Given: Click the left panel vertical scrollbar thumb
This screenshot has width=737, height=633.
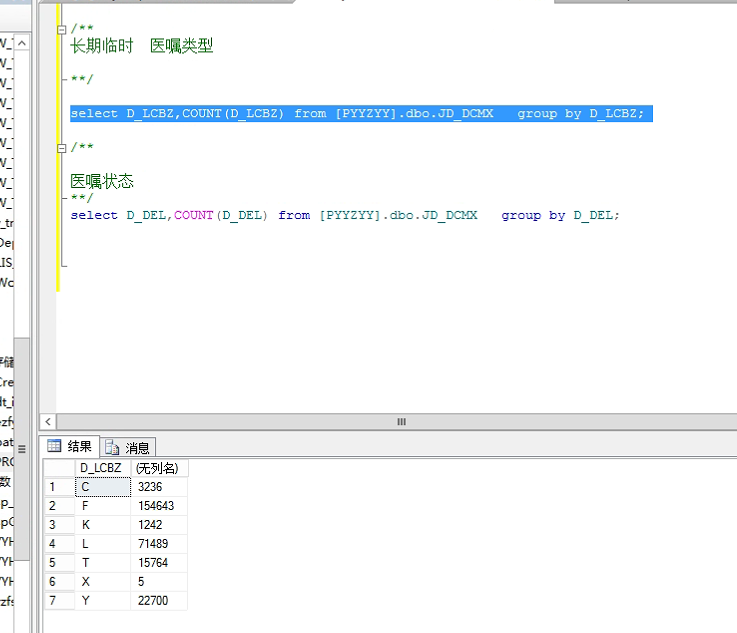Looking at the screenshot, I should click(22, 448).
